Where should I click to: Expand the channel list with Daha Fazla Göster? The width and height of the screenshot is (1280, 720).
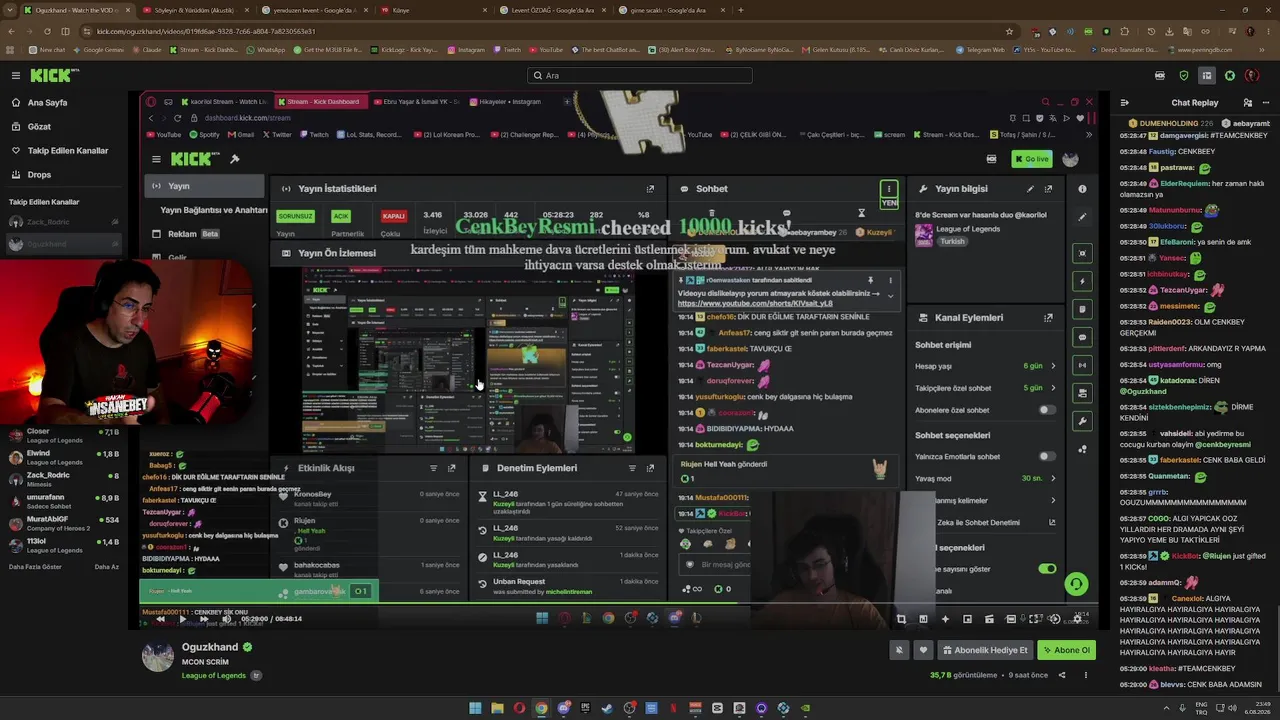35,567
